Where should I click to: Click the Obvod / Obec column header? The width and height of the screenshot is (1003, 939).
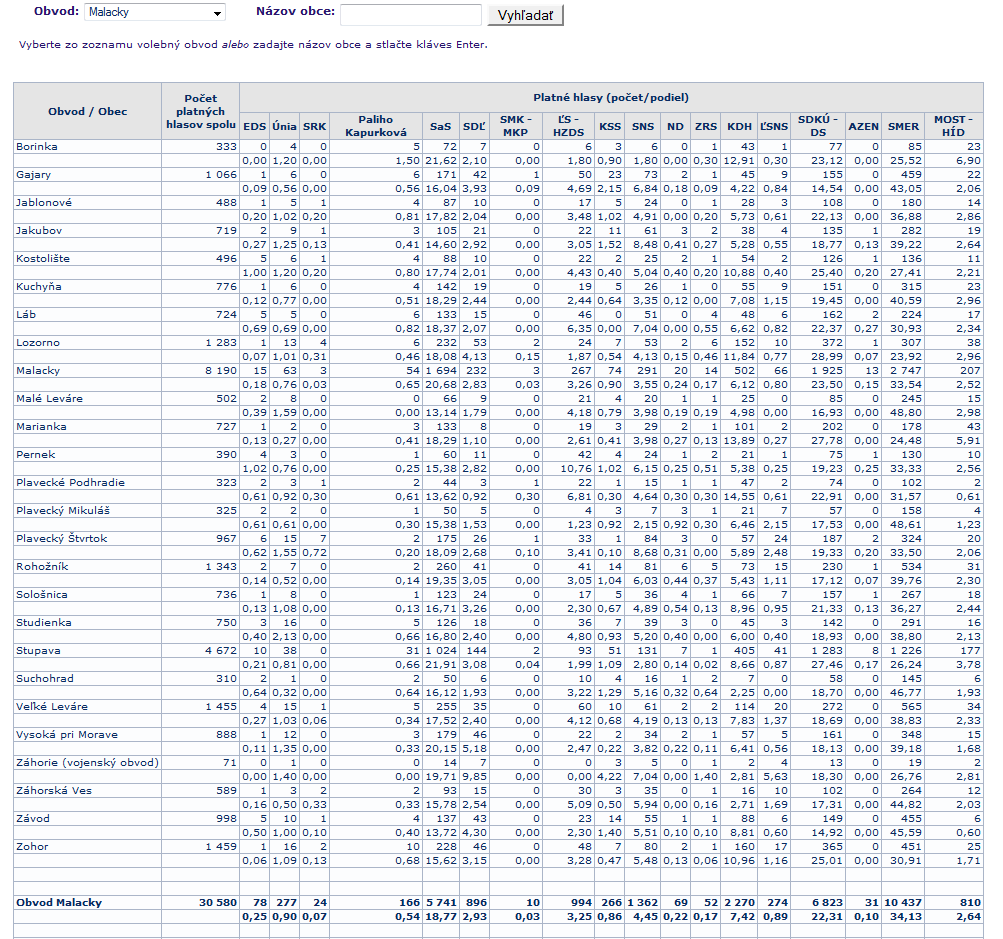click(87, 111)
